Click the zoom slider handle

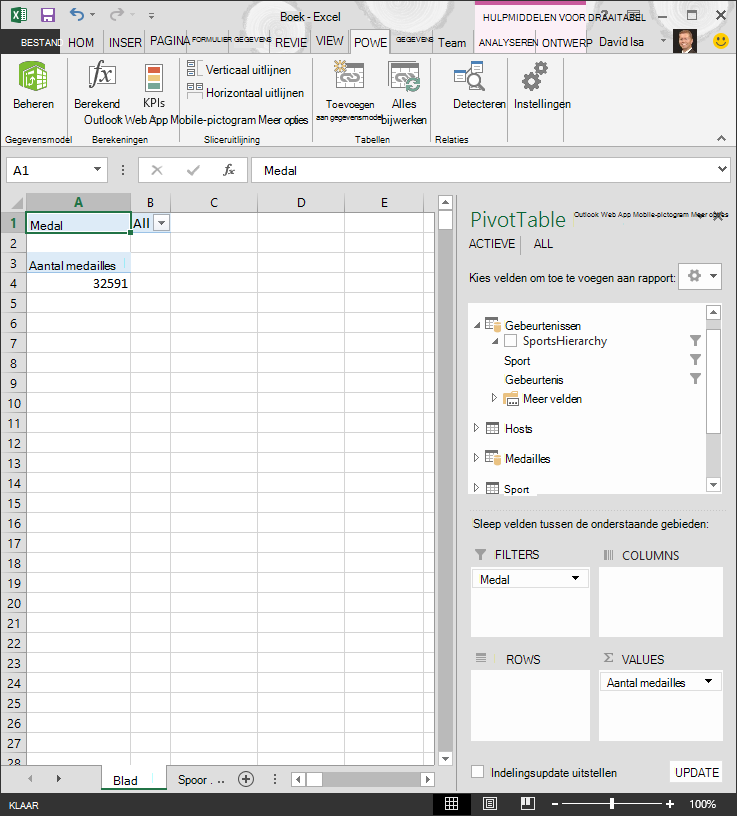click(612, 804)
